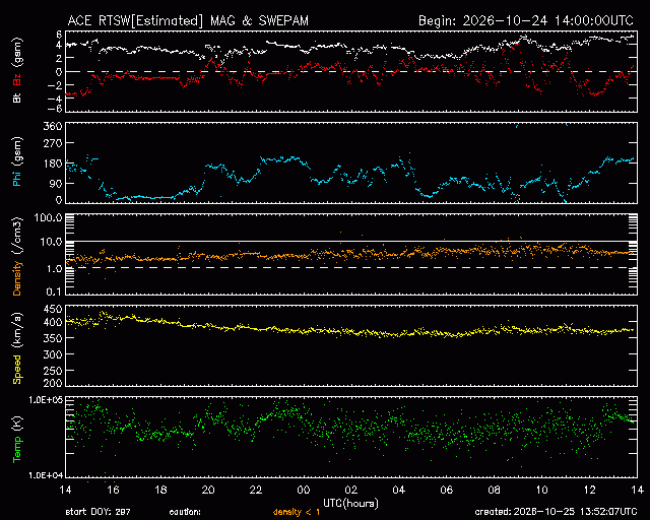The image size is (650, 520).
Task: Click the '00' hour label on the time axis
Action: [x=303, y=490]
